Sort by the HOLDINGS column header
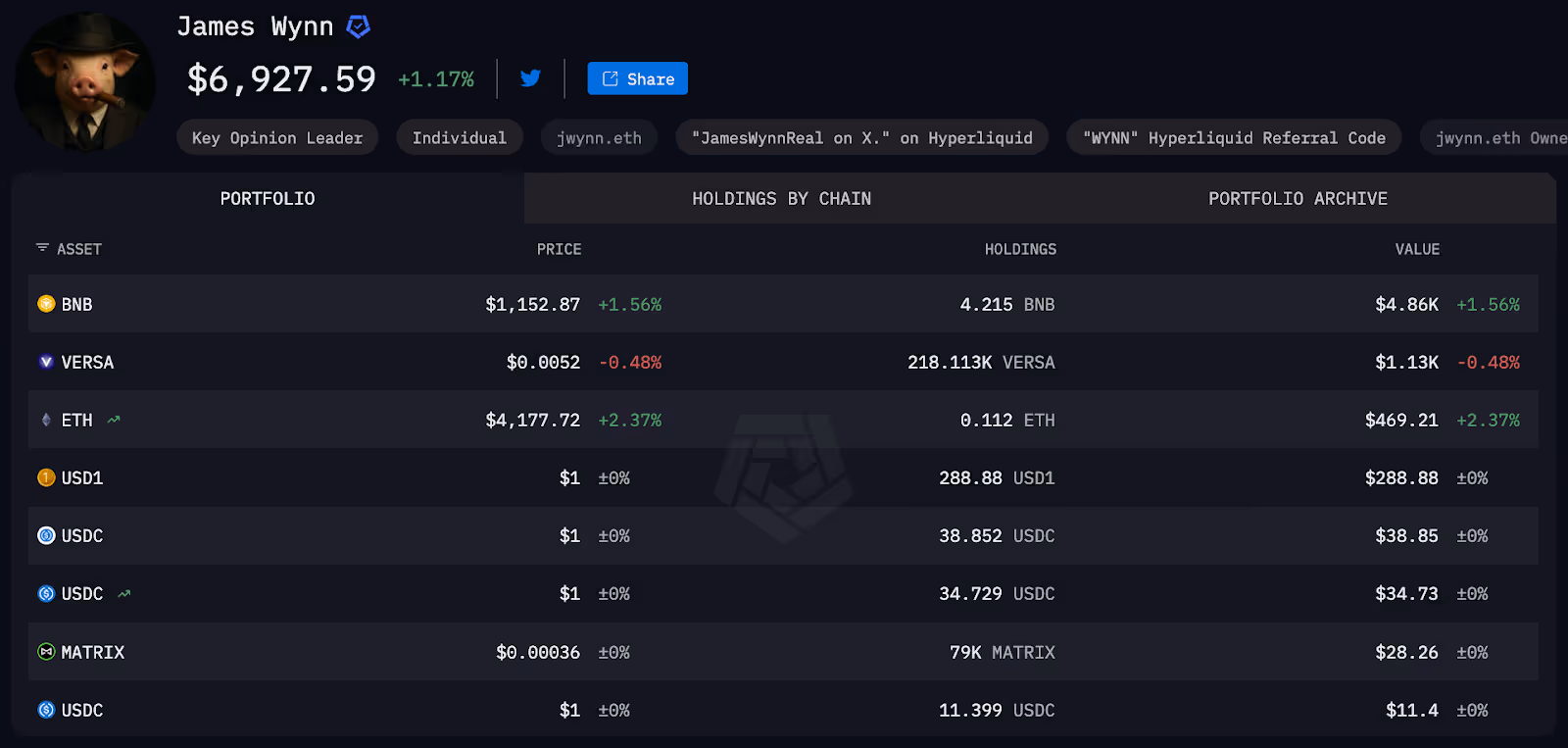This screenshot has height=748, width=1568. click(x=1020, y=249)
